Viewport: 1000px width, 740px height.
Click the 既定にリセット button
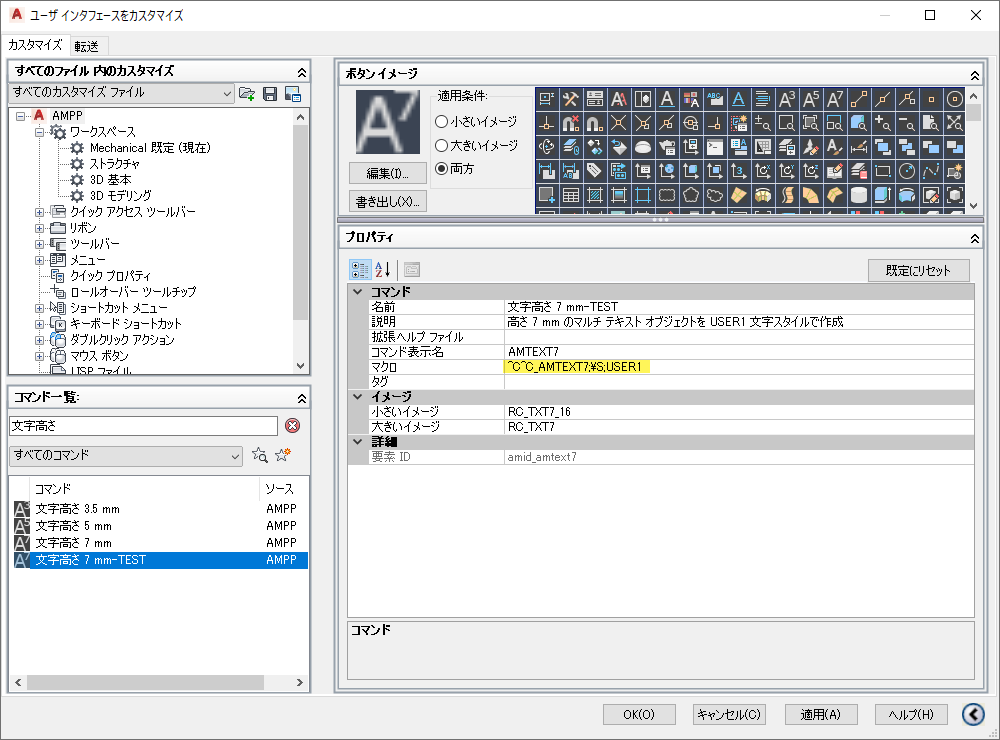(x=918, y=270)
